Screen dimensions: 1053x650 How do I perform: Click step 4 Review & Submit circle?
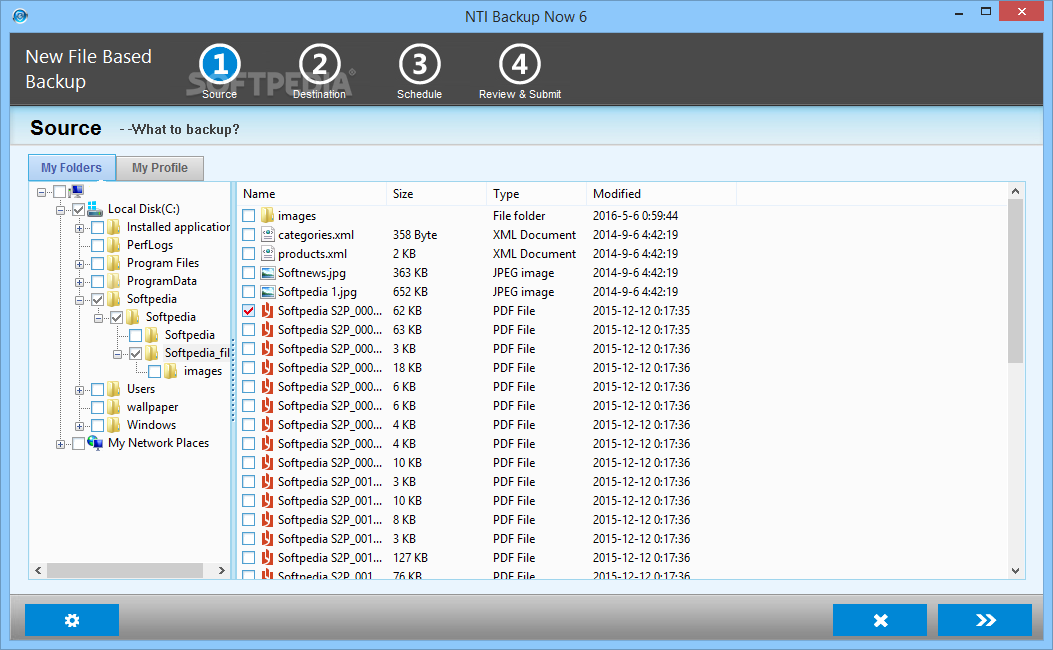(x=520, y=64)
